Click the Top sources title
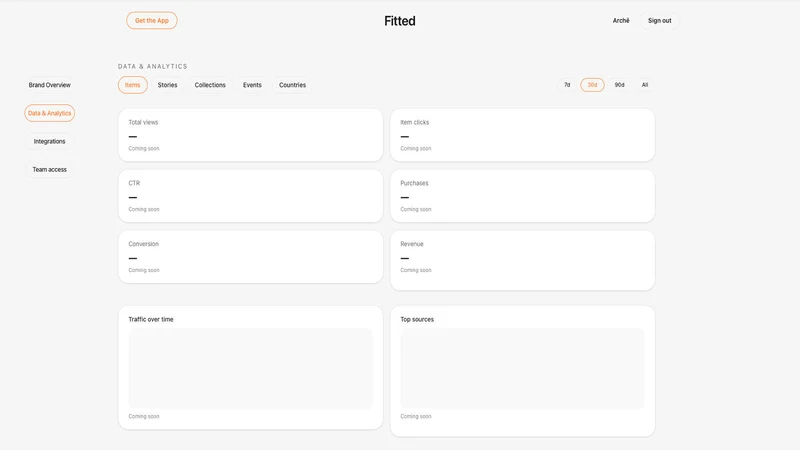The image size is (800, 450). pos(417,319)
